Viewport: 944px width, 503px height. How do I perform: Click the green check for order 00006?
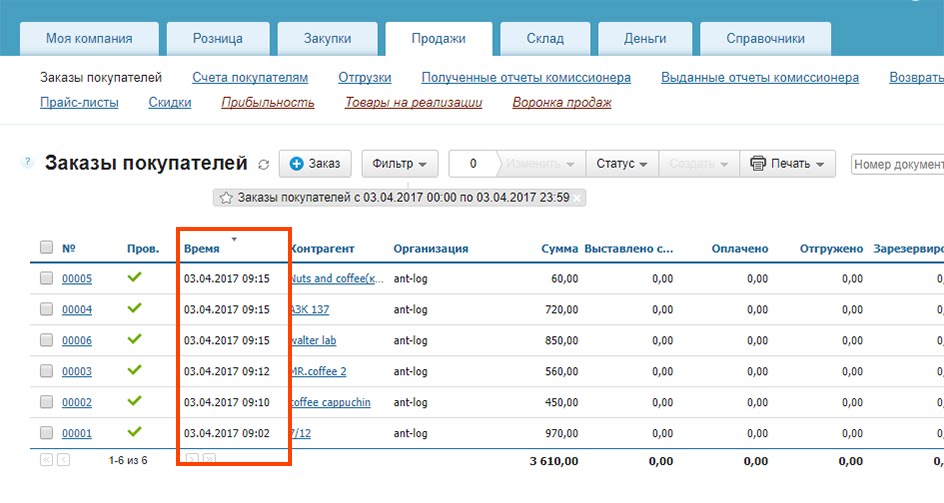point(134,339)
